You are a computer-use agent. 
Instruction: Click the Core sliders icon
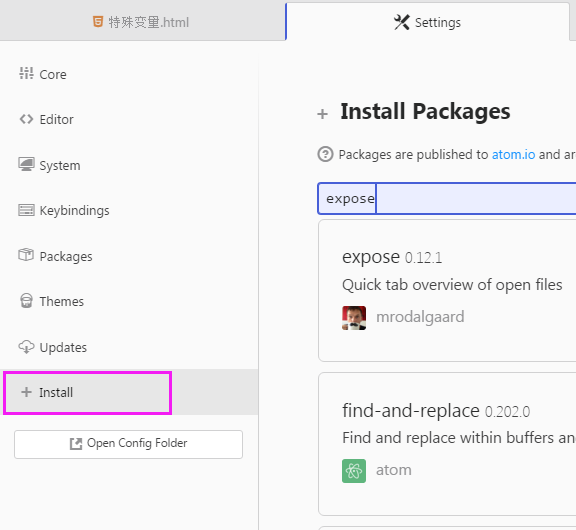[26, 73]
